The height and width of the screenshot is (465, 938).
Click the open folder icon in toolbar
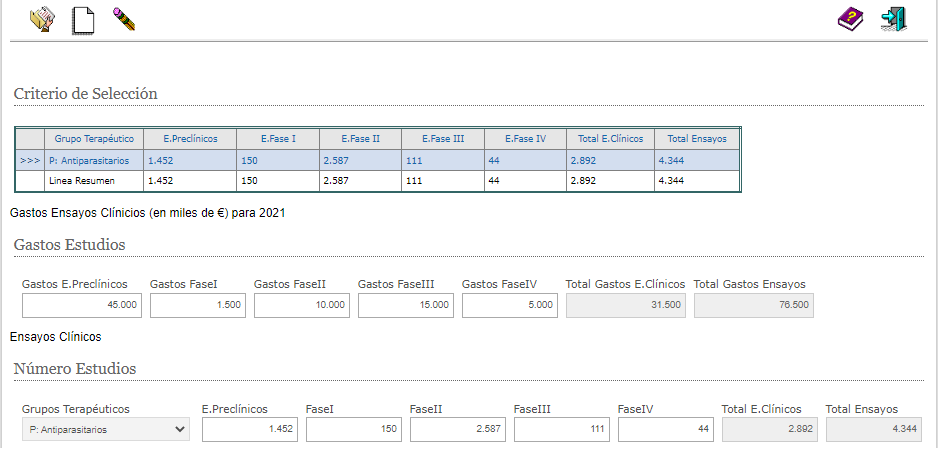click(42, 19)
